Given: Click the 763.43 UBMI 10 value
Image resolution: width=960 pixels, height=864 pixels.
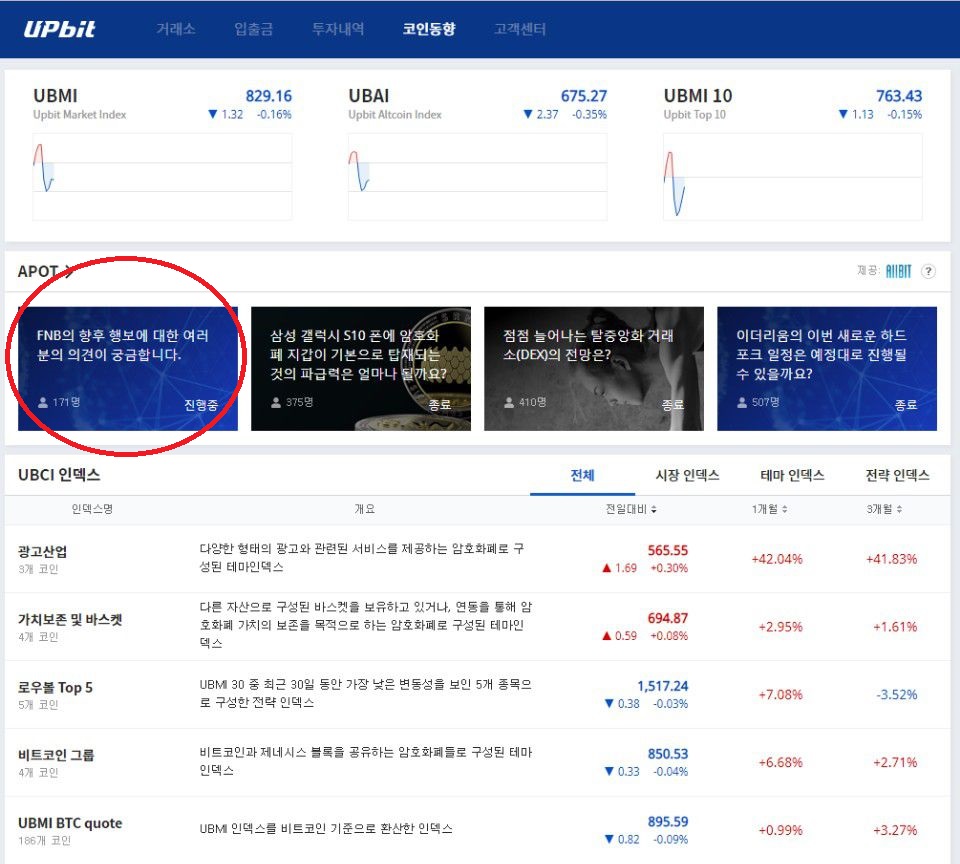Looking at the screenshot, I should 899,96.
